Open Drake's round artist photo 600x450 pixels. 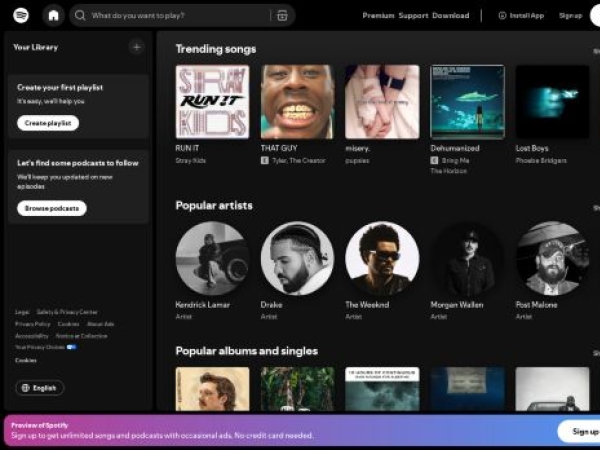[x=297, y=258]
